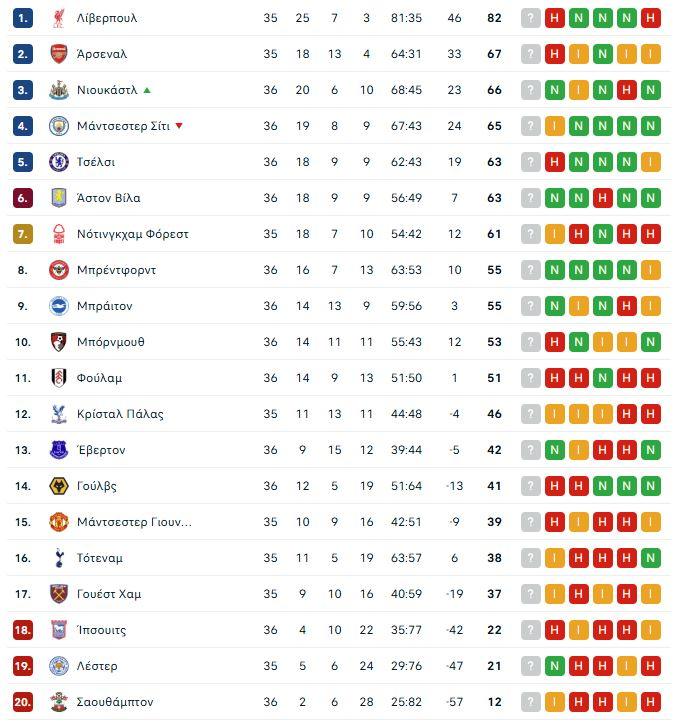Click the Tottenham club crest icon
The image size is (676, 727).
[59, 558]
